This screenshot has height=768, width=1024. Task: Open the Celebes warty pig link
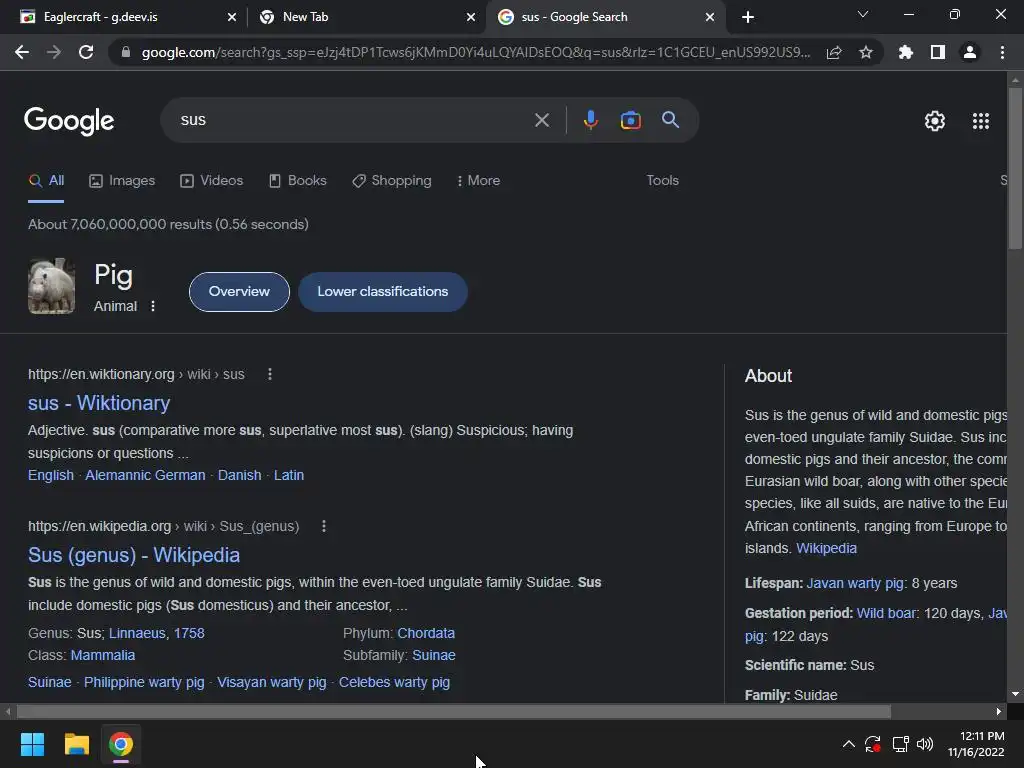(x=394, y=682)
